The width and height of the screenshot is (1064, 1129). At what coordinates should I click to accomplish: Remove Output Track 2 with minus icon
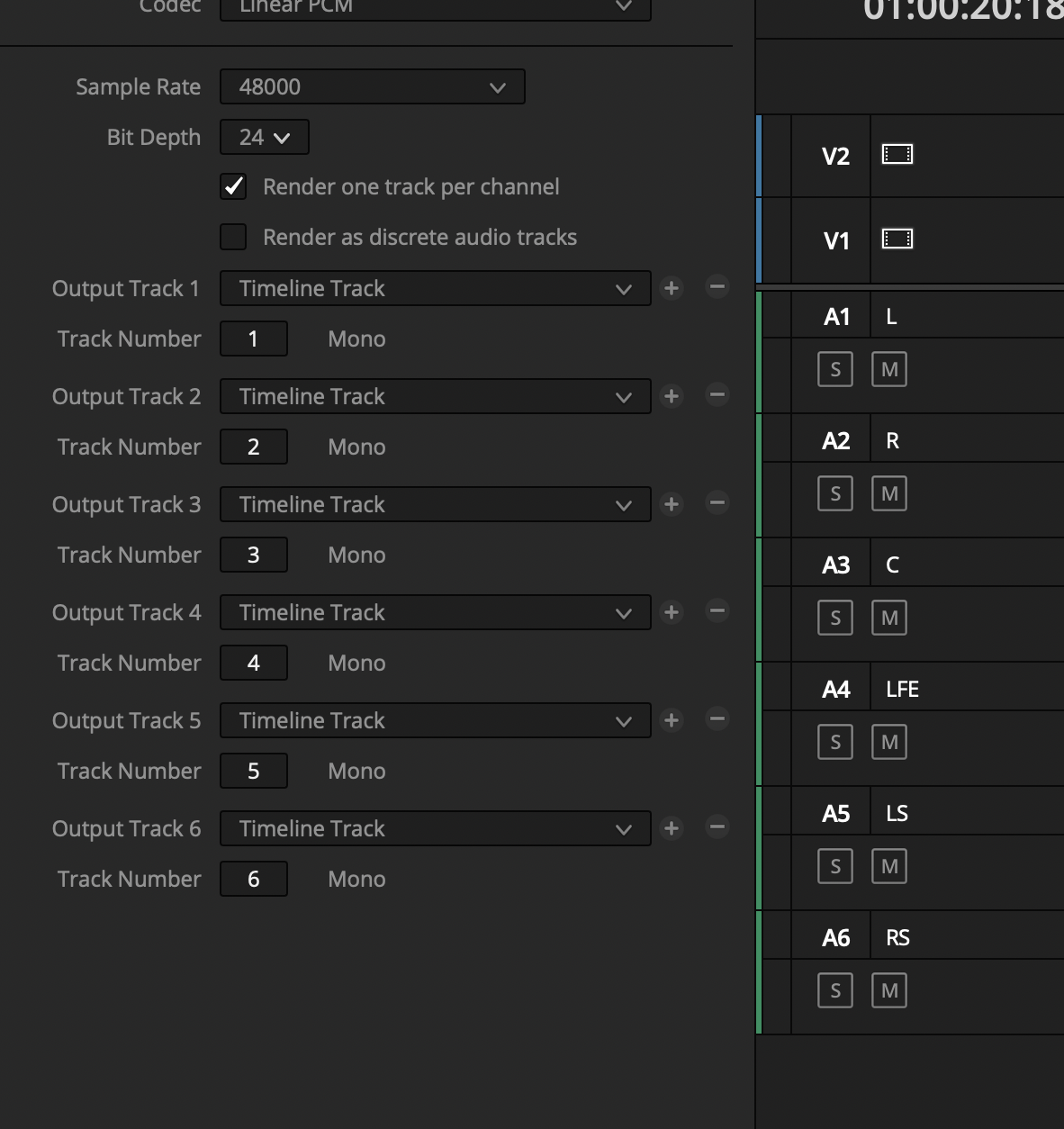click(717, 395)
